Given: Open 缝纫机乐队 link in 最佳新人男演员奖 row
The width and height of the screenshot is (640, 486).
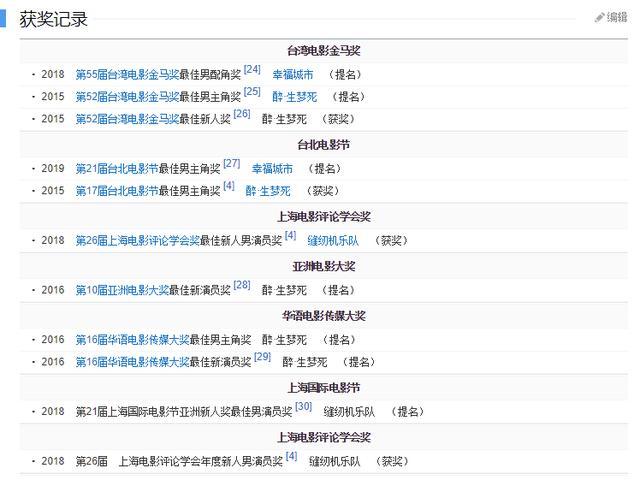Looking at the screenshot, I should click(333, 240).
